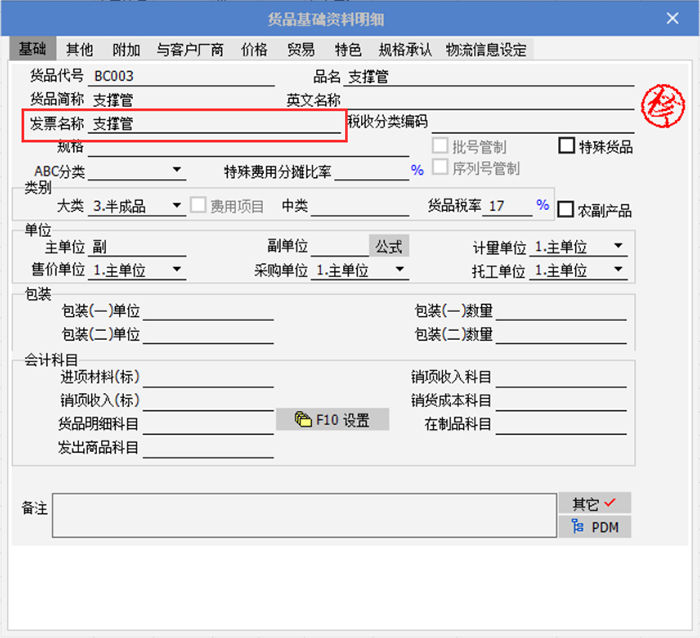The image size is (700, 638).
Task: Open the 采购单位 dropdown
Action: [x=399, y=270]
